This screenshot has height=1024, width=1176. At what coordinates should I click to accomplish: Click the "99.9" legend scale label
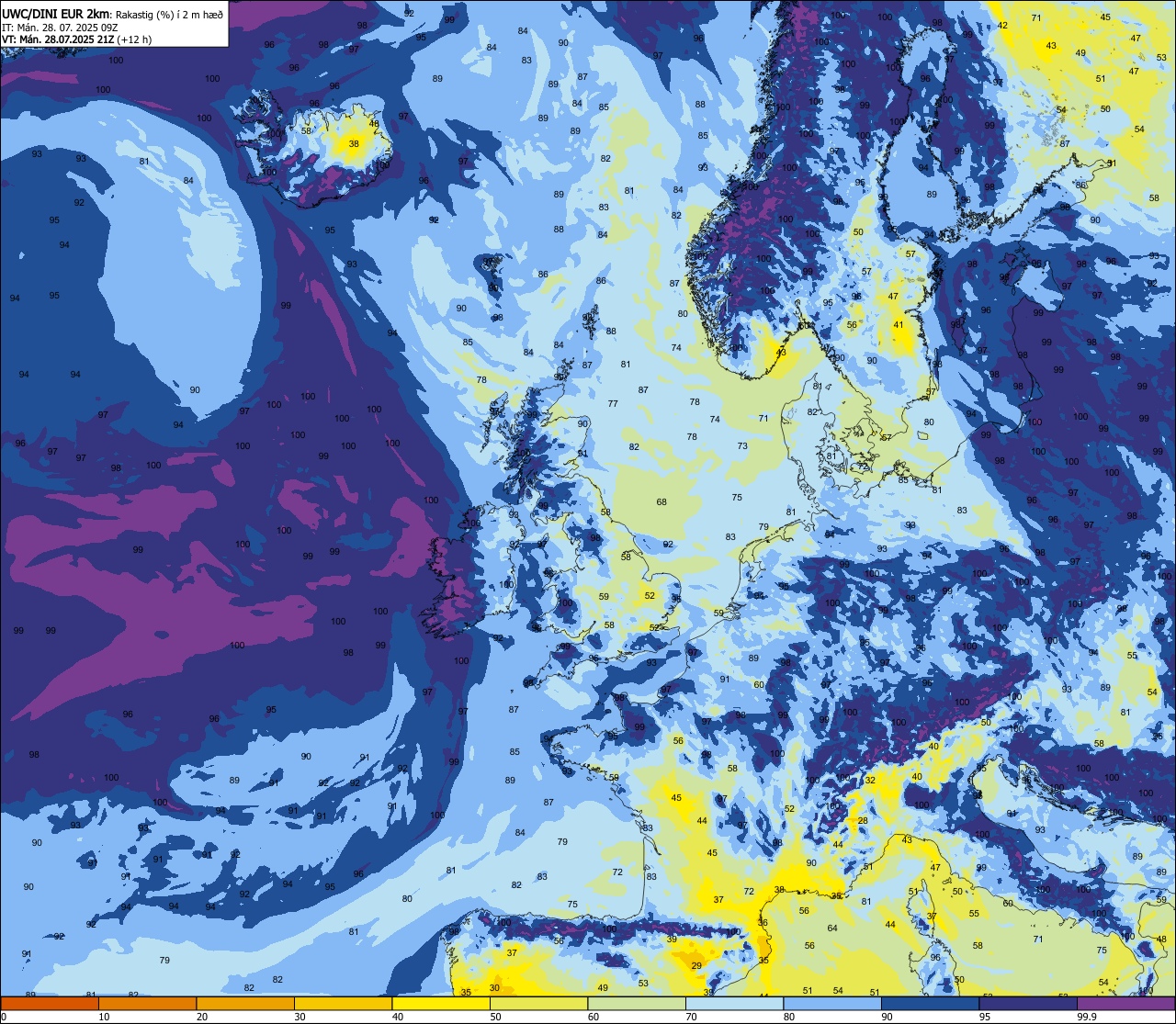pos(1088,1017)
